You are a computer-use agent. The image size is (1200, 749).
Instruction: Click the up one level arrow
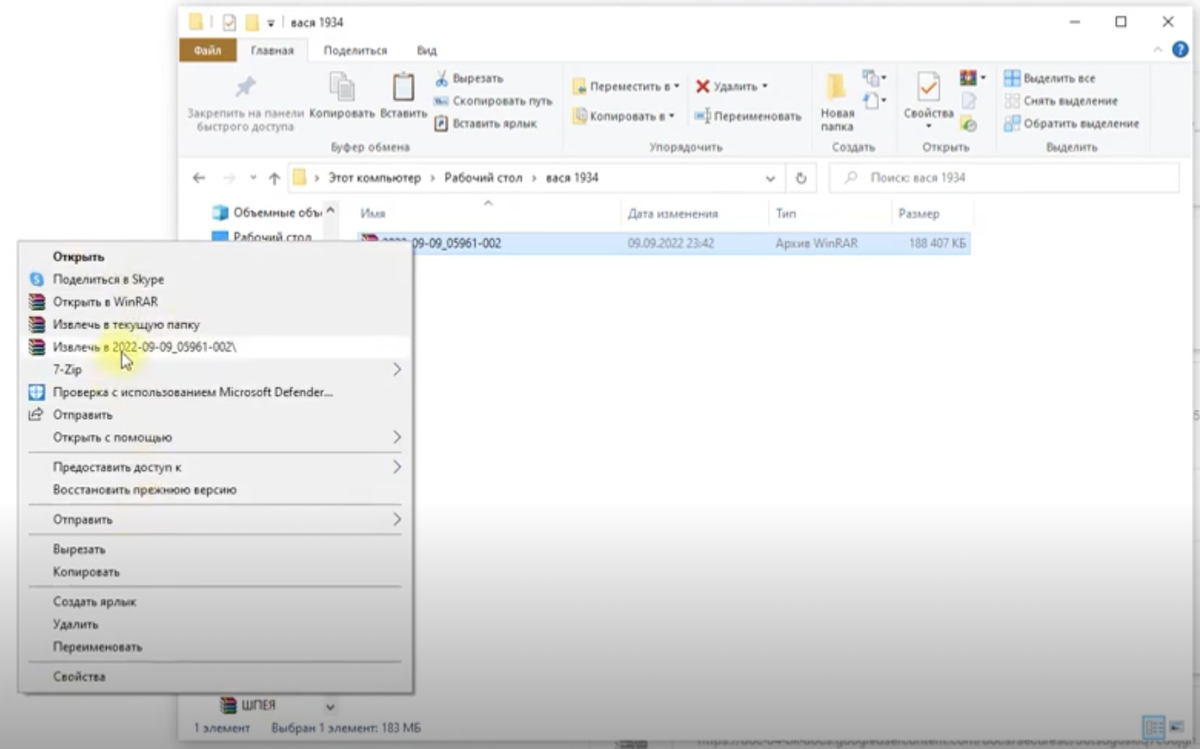[274, 178]
